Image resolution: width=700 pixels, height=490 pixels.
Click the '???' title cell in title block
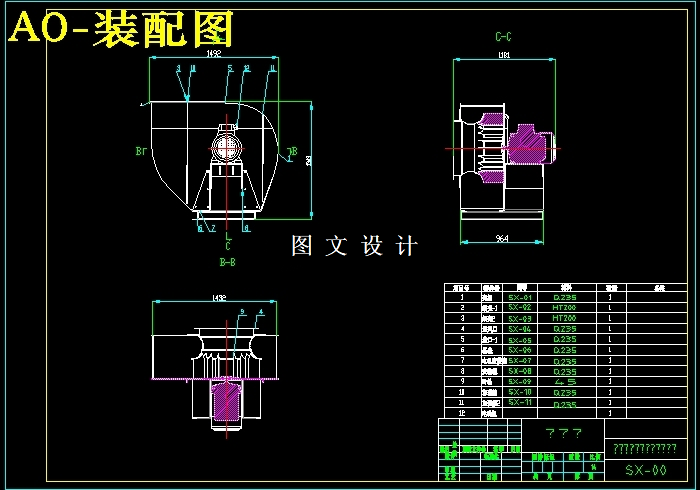point(563,433)
